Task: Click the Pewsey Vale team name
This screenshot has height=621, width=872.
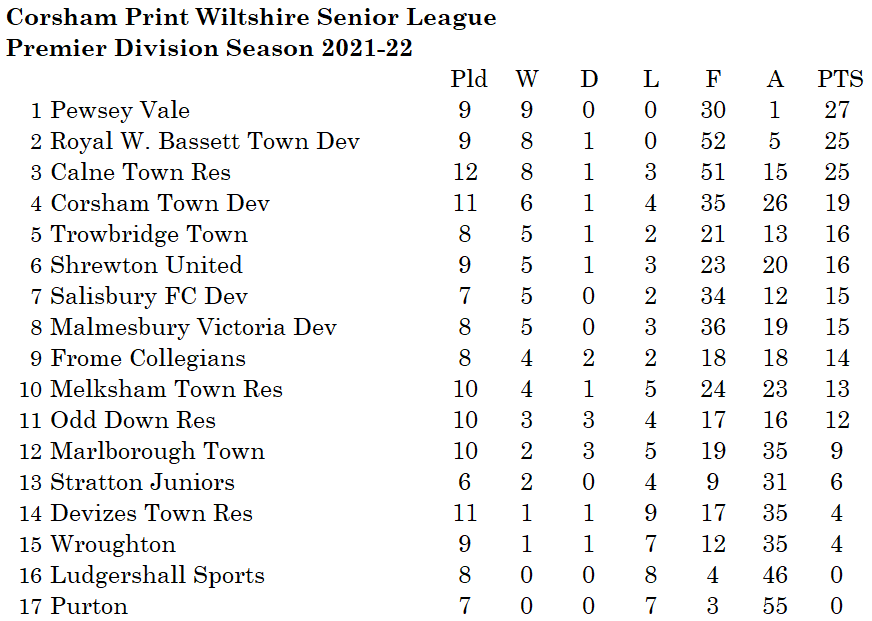Action: [x=120, y=110]
